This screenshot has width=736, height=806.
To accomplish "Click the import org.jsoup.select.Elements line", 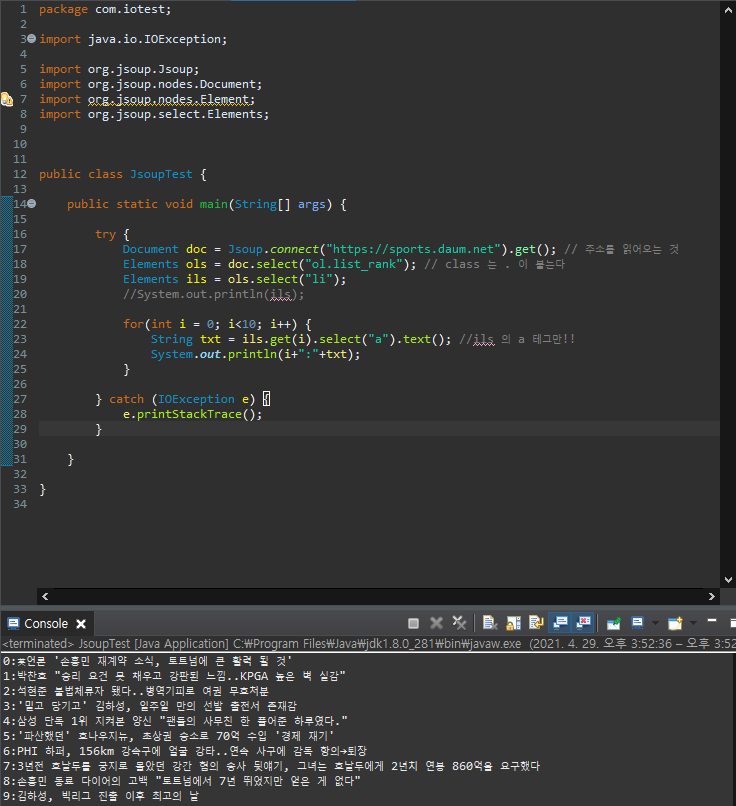I will [x=154, y=114].
